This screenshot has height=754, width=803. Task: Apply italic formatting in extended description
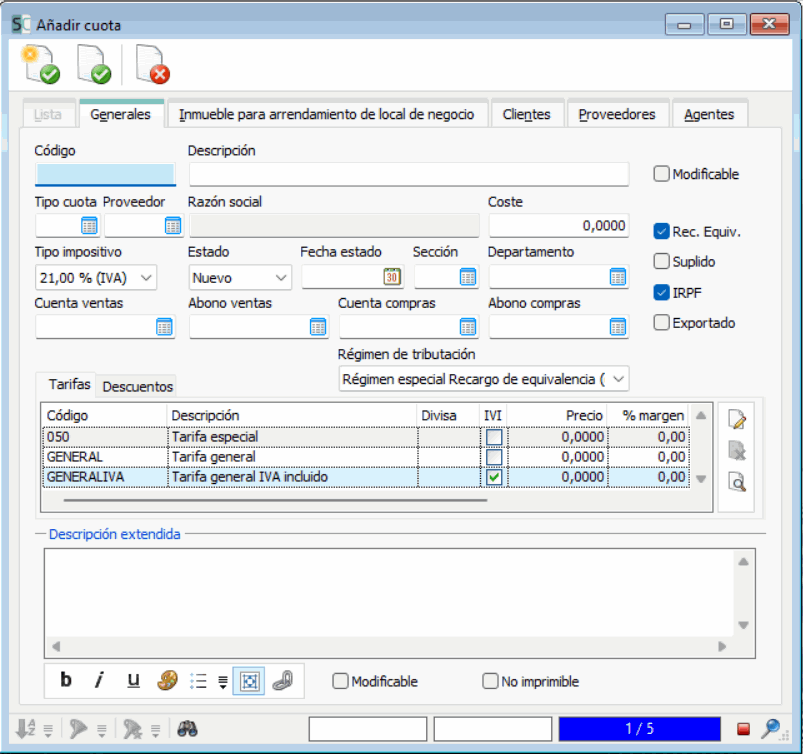coord(99,680)
